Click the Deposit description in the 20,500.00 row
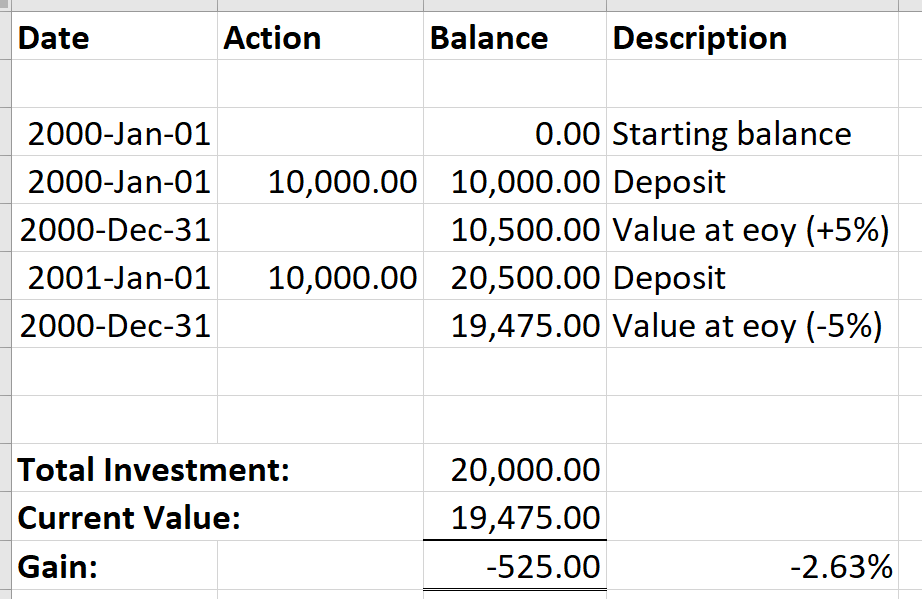This screenshot has width=922, height=599. pyautogui.click(x=753, y=277)
